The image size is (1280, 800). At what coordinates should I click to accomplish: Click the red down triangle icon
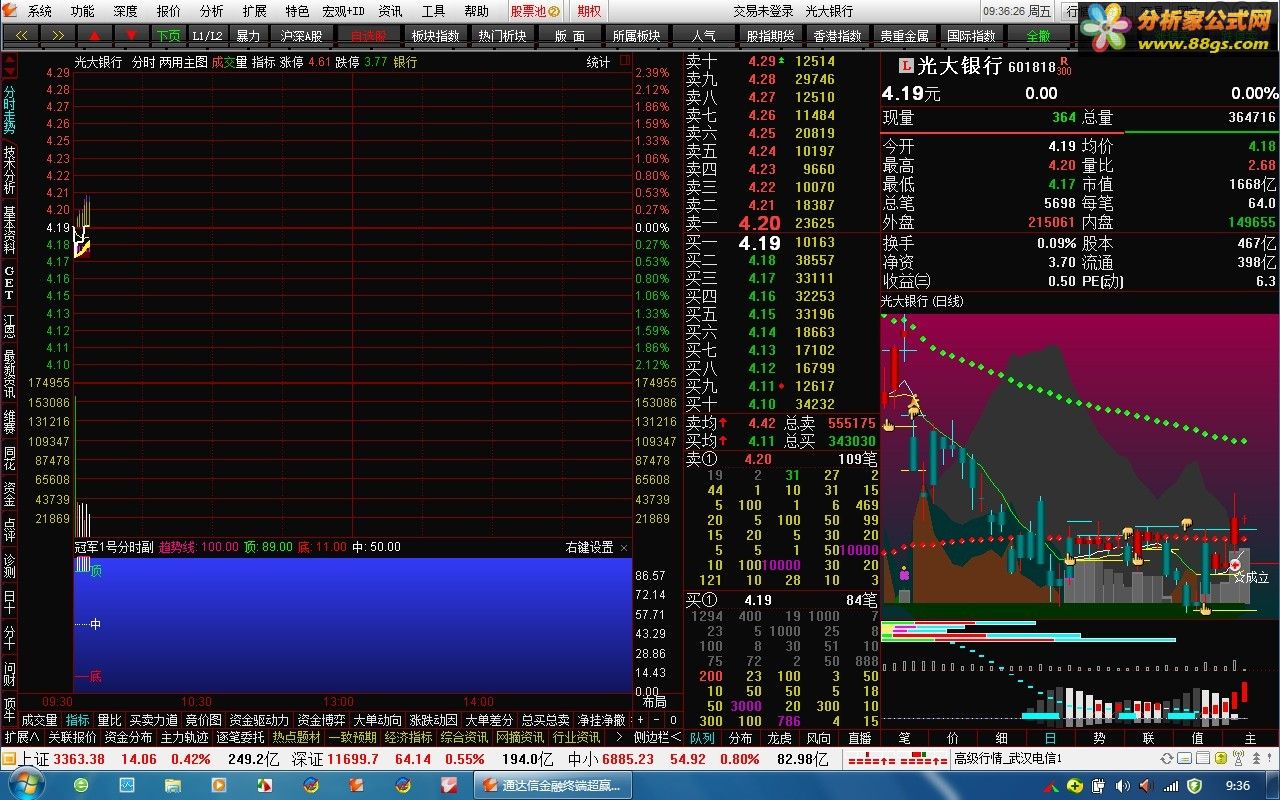pos(131,35)
